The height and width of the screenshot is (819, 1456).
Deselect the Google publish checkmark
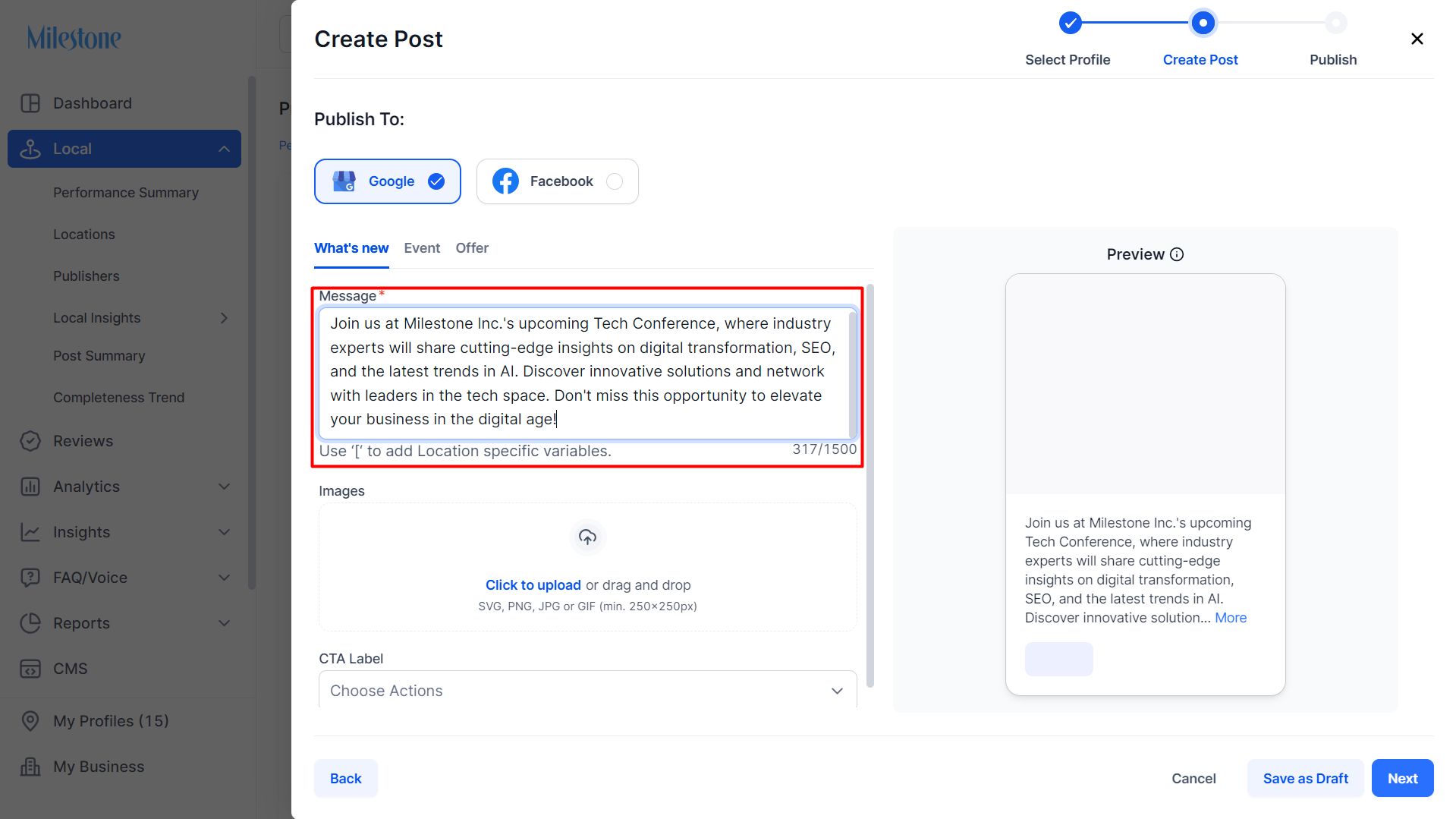point(436,181)
